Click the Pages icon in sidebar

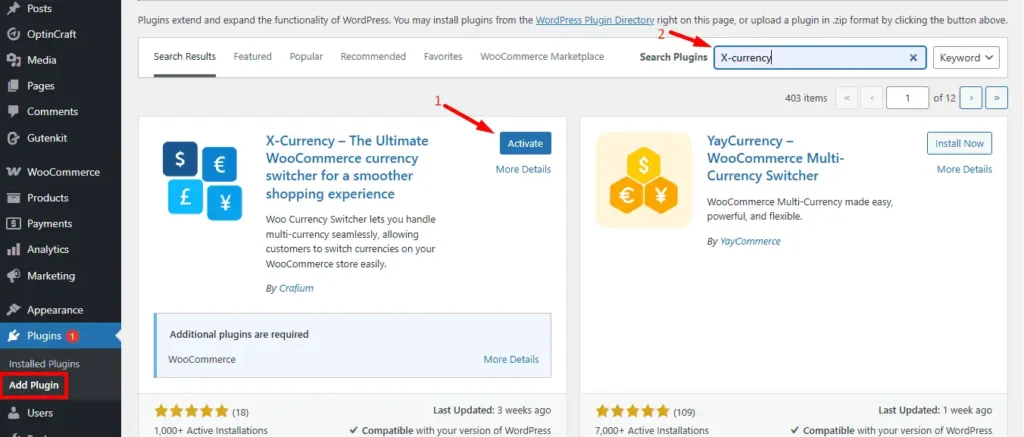point(13,86)
